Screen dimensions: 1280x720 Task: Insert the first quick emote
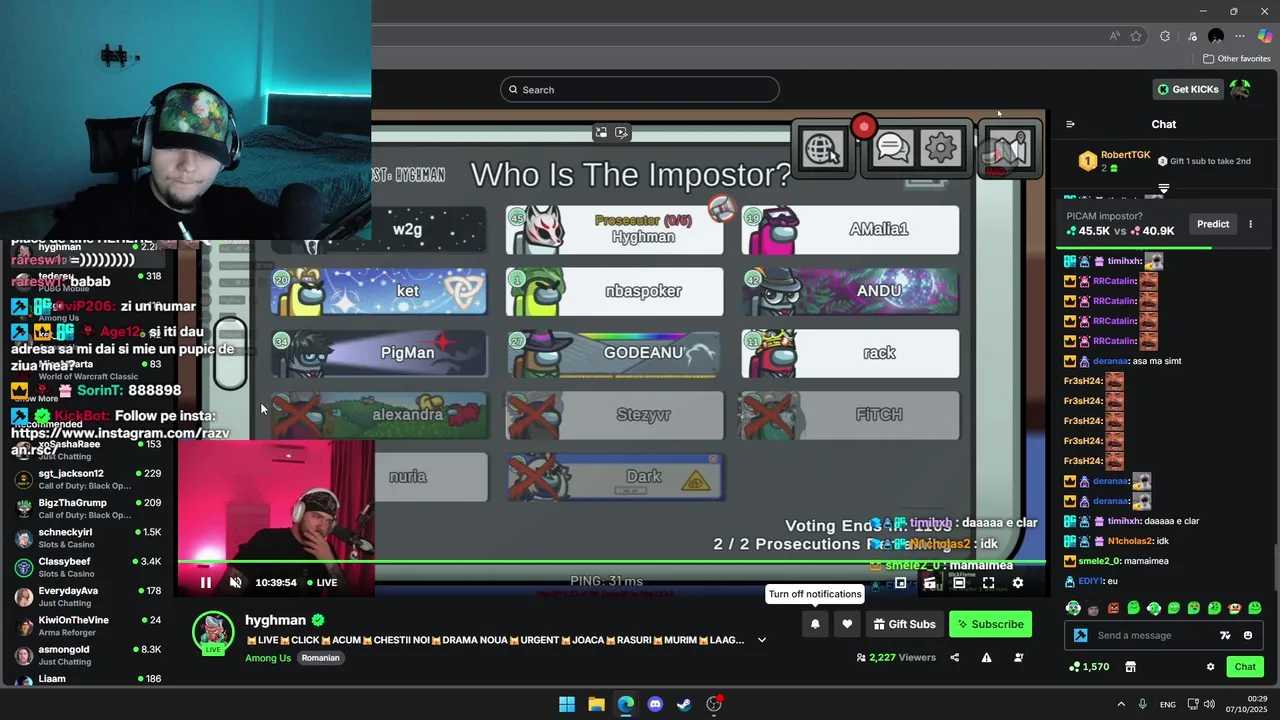[x=1073, y=608]
